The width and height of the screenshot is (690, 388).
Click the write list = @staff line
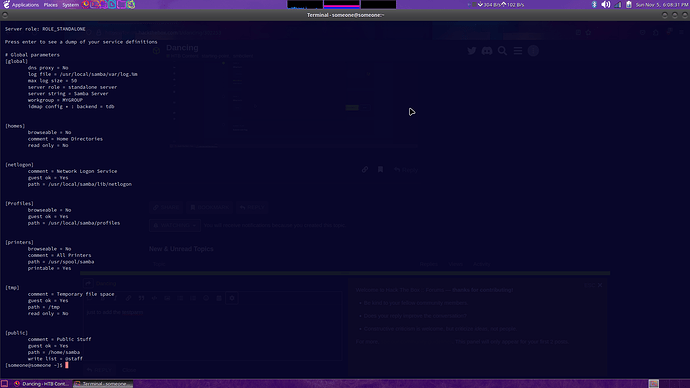click(x=55, y=359)
